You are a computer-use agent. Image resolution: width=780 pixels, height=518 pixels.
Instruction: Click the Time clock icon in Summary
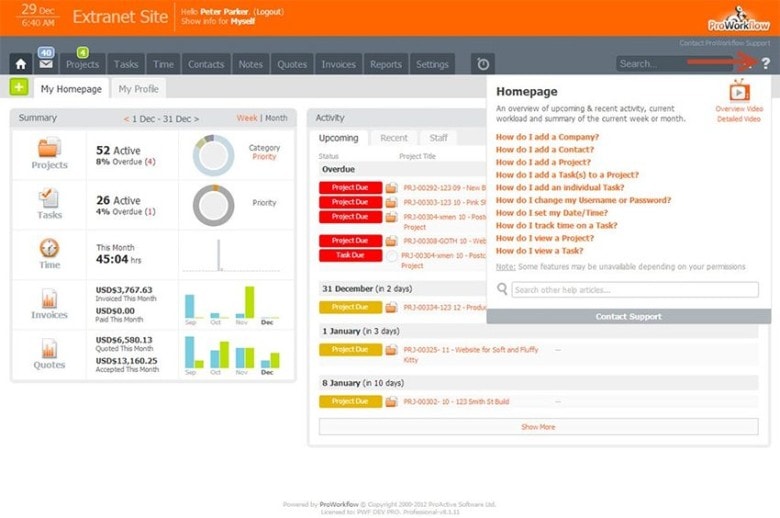(x=49, y=248)
